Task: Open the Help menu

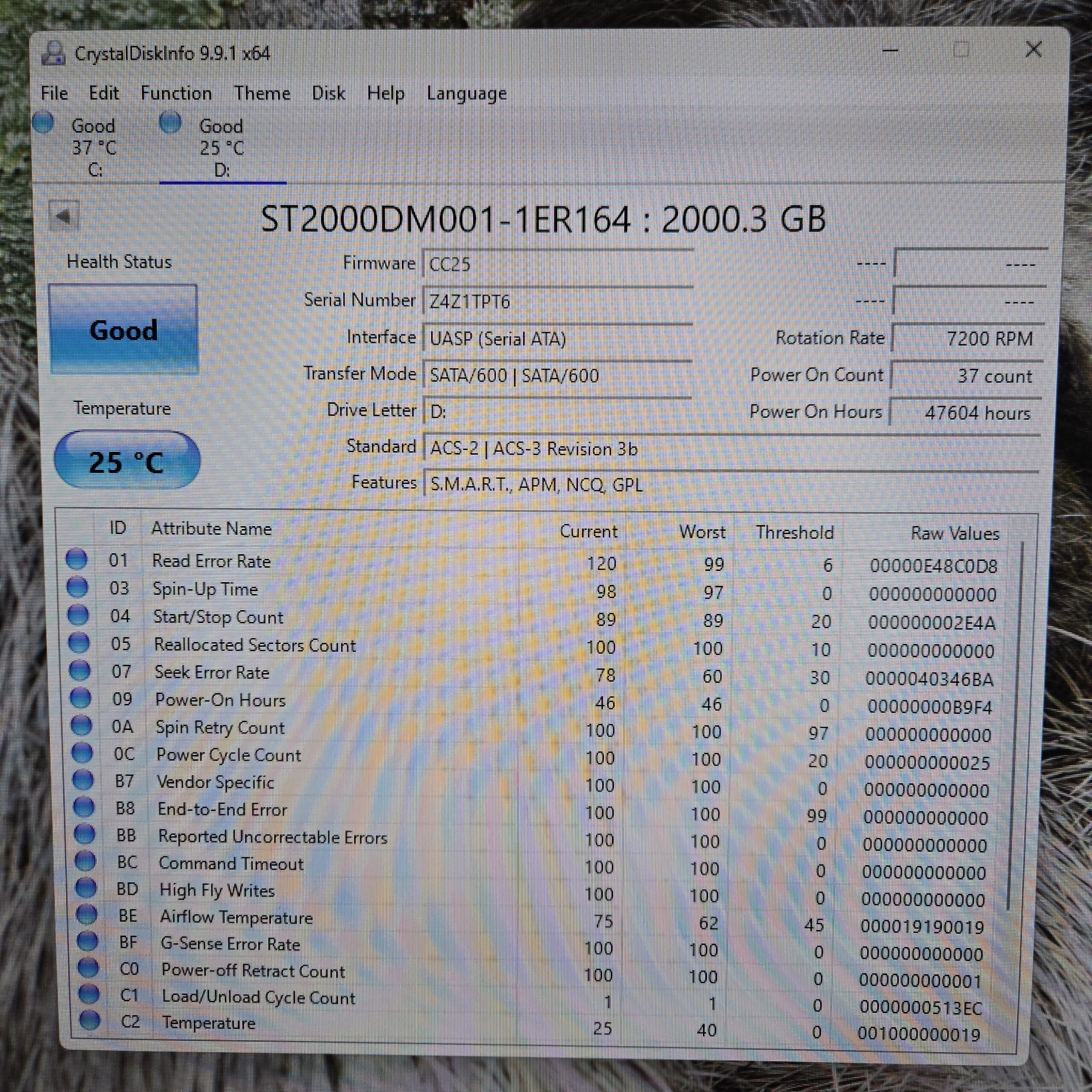Action: 386,93
